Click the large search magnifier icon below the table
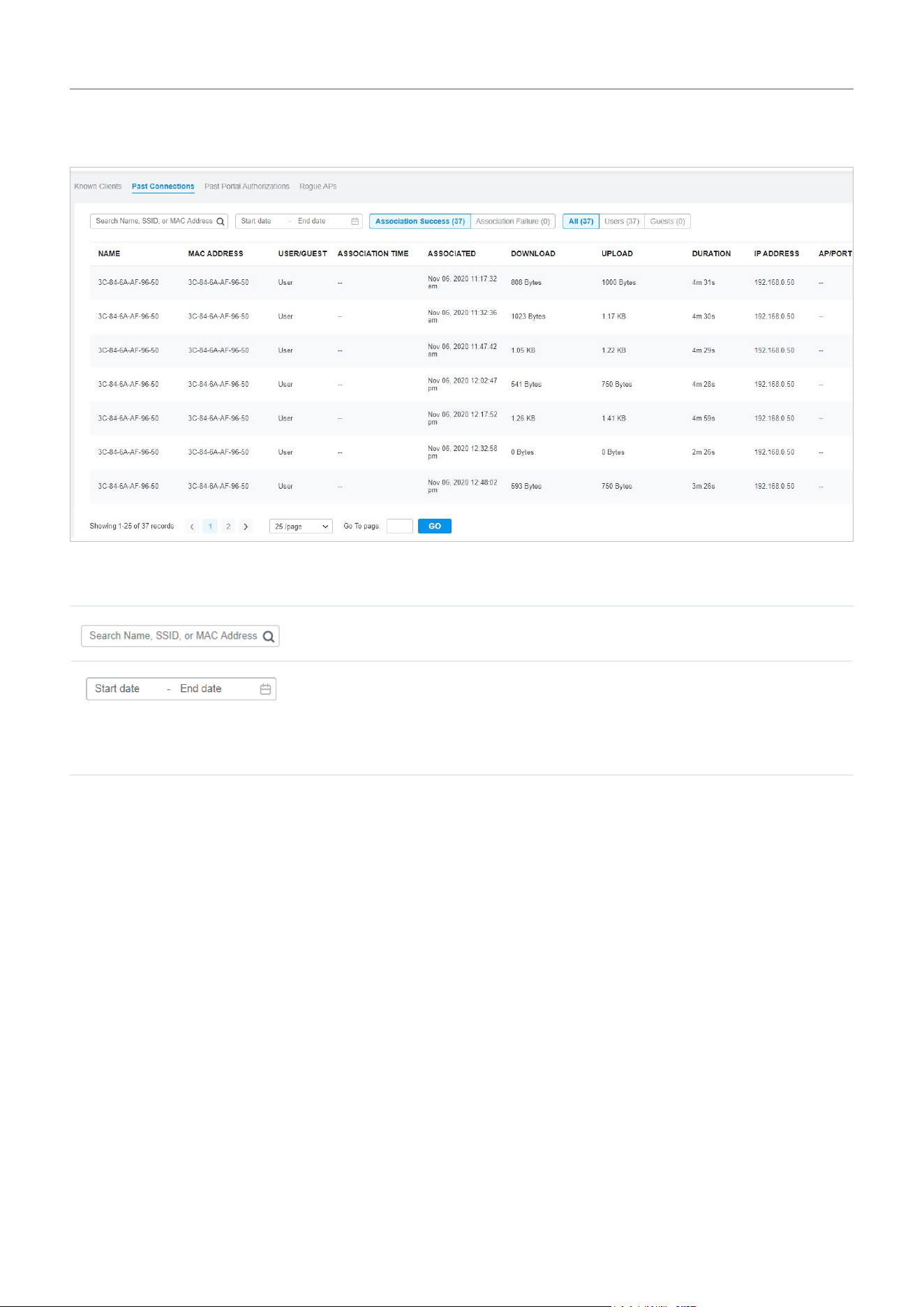Viewport: 924px width, 1307px height. pyautogui.click(x=269, y=636)
